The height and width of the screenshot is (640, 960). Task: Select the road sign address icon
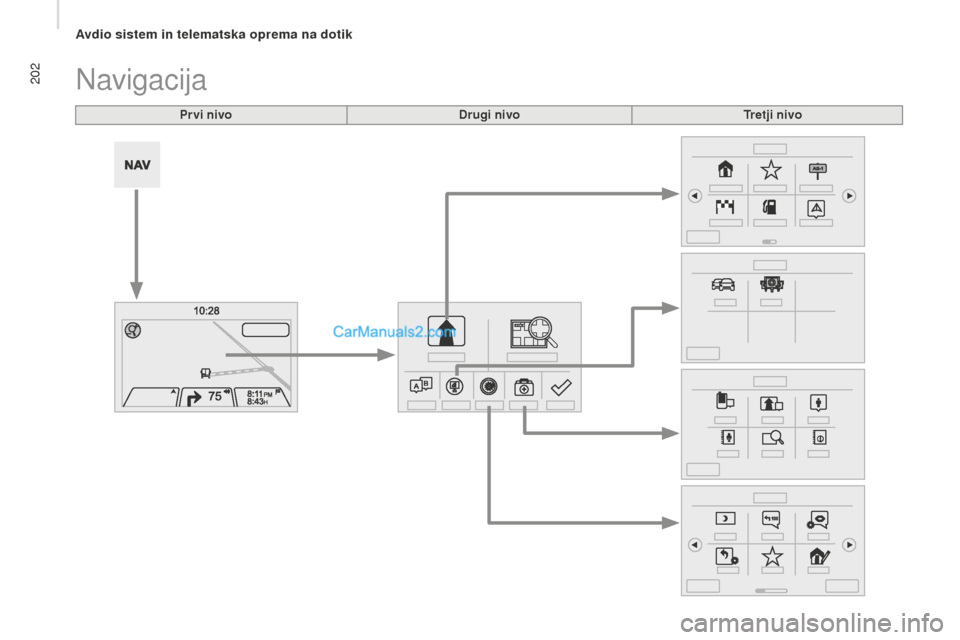point(817,171)
